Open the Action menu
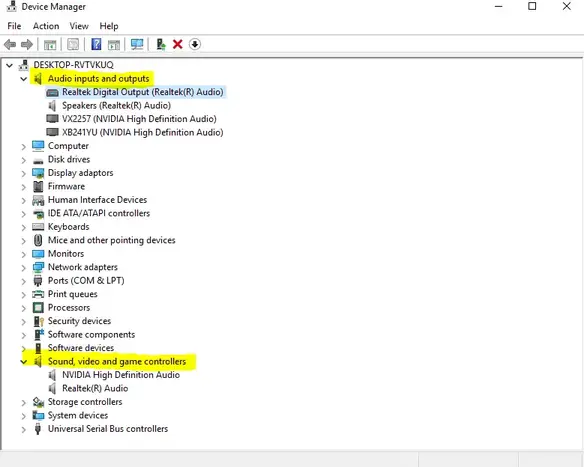The height and width of the screenshot is (467, 584). (x=46, y=26)
